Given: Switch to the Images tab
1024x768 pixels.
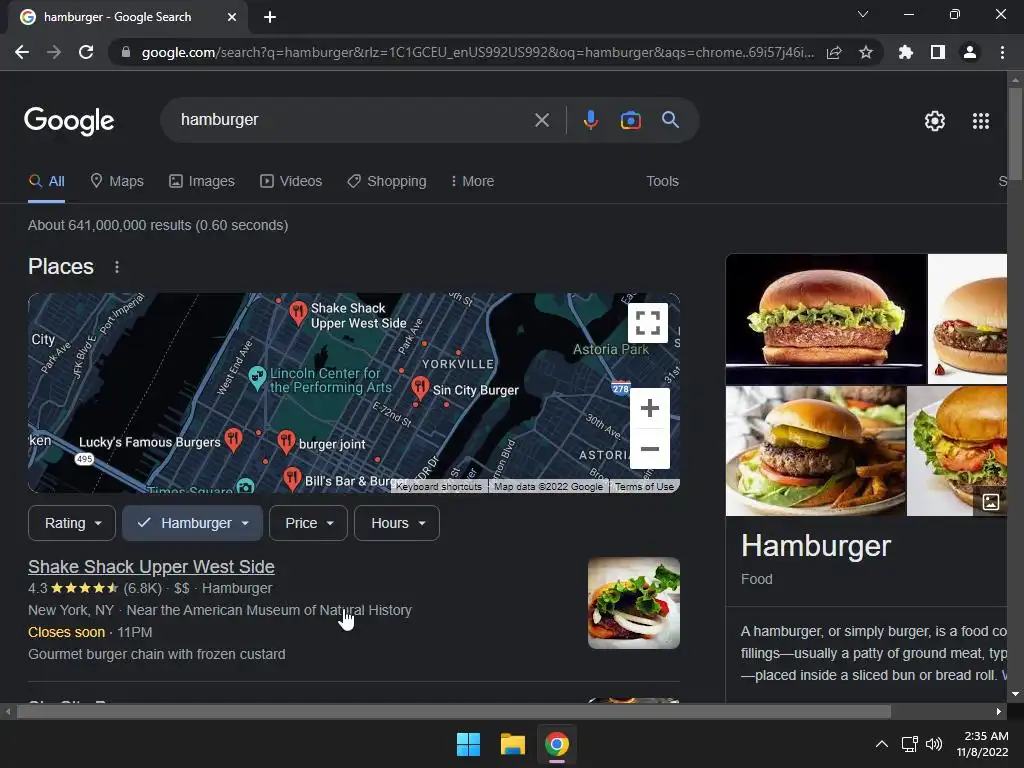Looking at the screenshot, I should (x=201, y=181).
